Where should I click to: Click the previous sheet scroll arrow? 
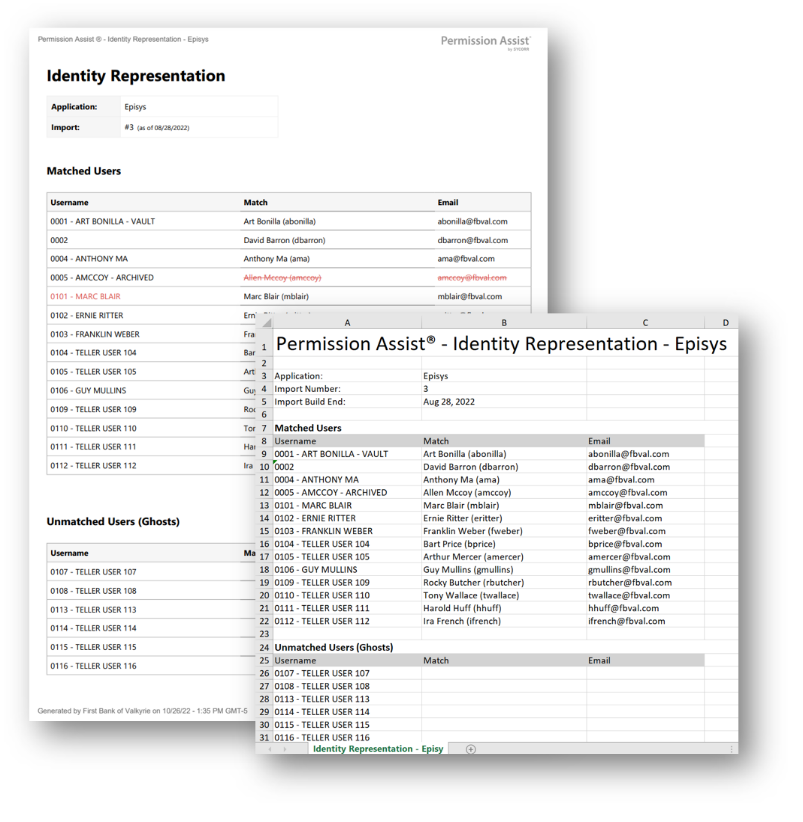pyautogui.click(x=269, y=749)
